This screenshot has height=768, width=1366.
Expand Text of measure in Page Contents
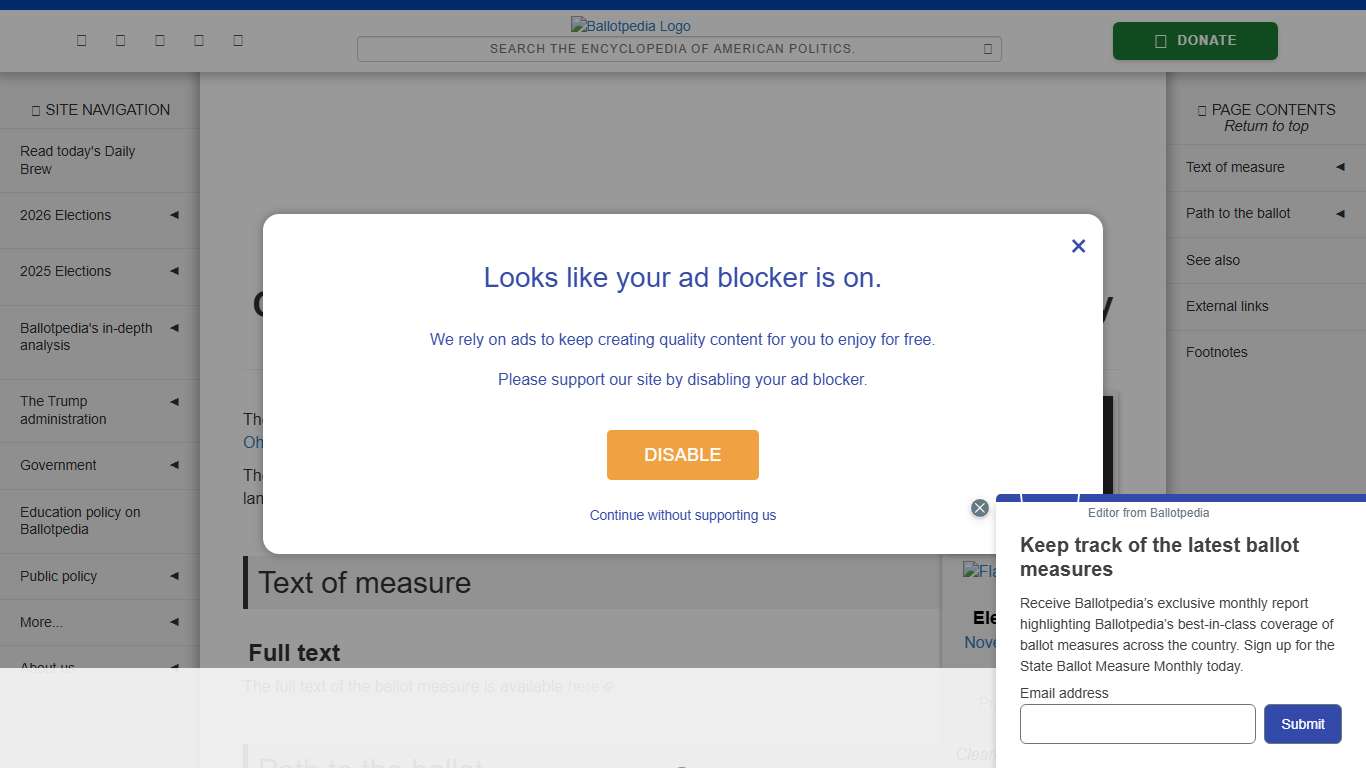1340,167
